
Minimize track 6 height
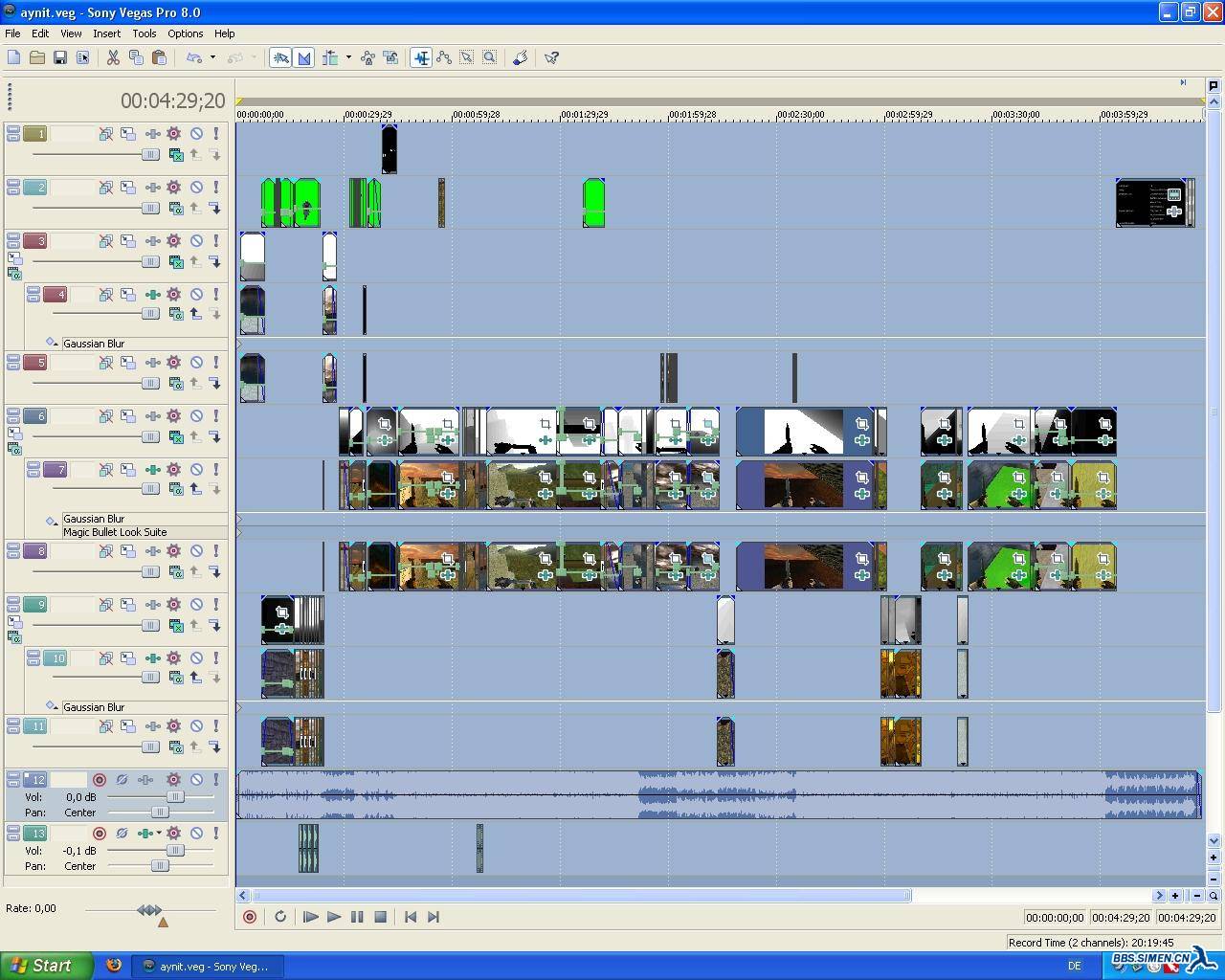(13, 412)
